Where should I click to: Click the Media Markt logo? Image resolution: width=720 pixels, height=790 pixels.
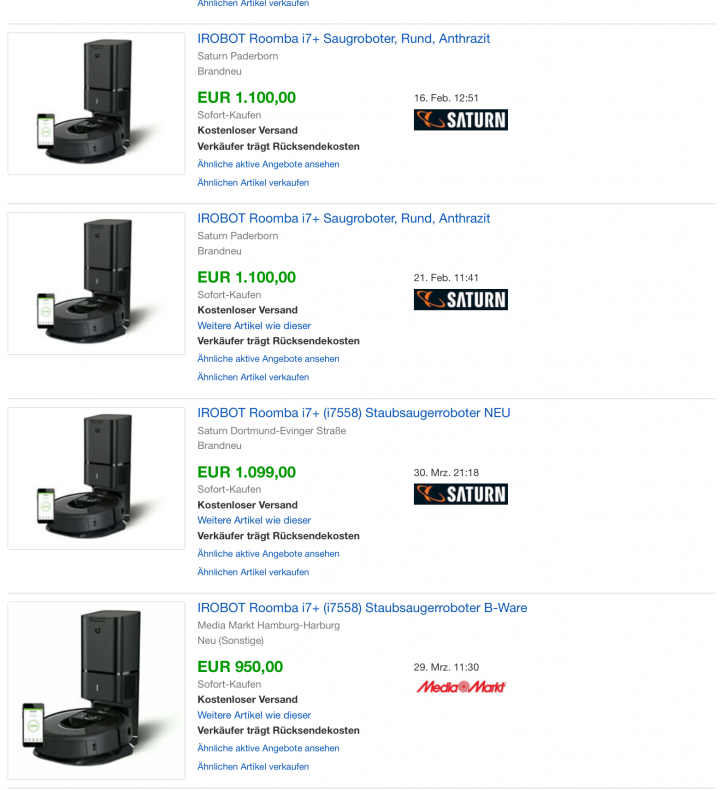point(461,687)
